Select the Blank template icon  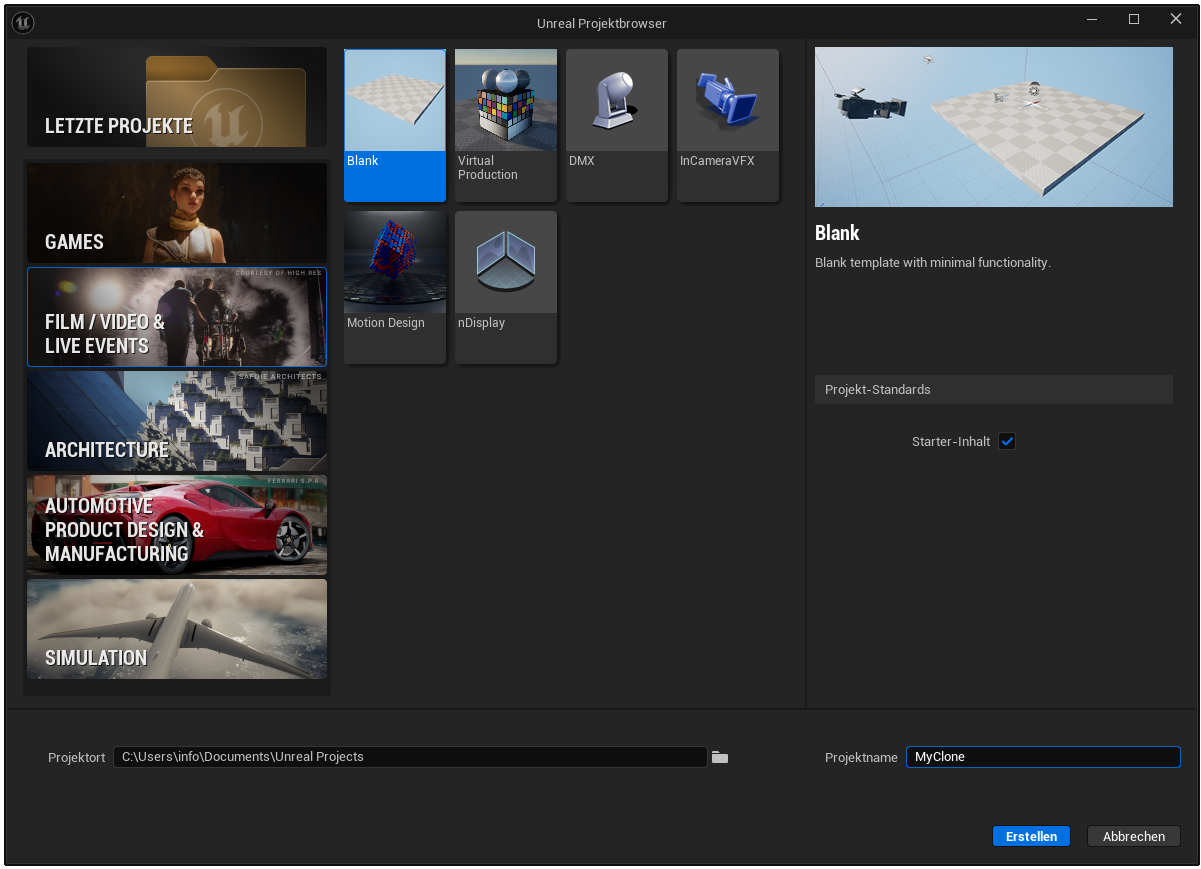pos(395,101)
